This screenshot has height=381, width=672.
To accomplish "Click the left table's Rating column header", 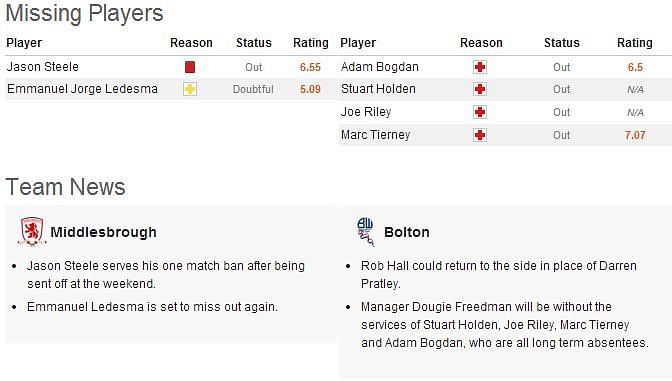I will click(311, 43).
